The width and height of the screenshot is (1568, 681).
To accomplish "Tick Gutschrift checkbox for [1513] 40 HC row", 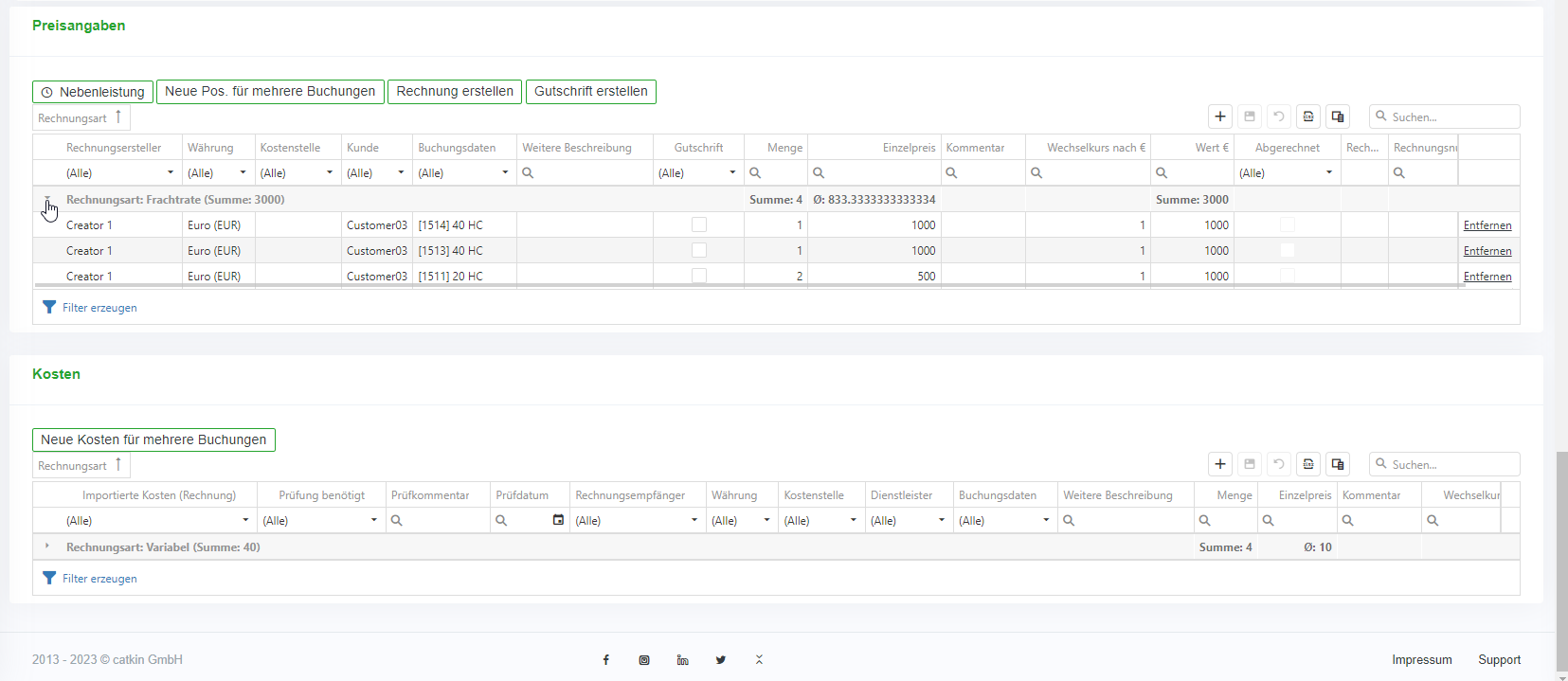I will (x=699, y=251).
